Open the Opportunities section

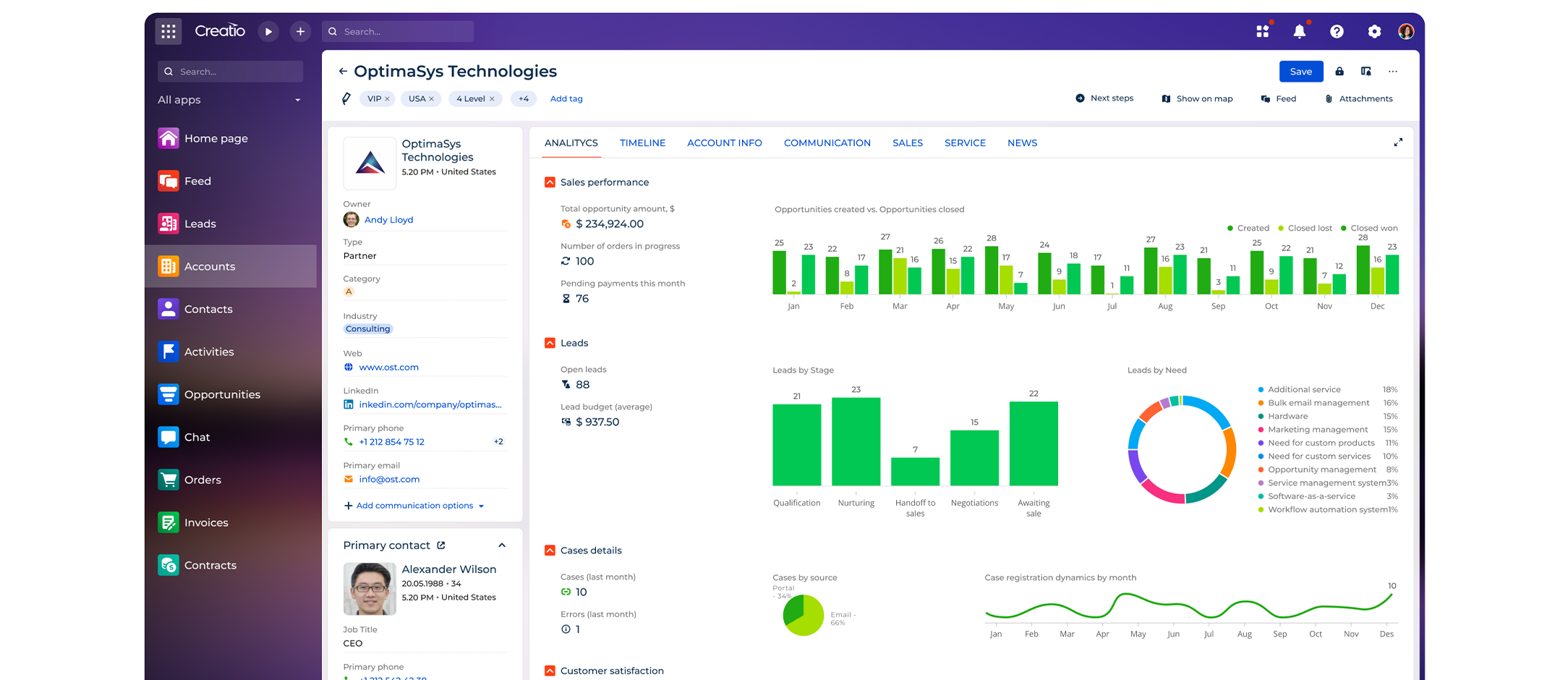tap(222, 394)
